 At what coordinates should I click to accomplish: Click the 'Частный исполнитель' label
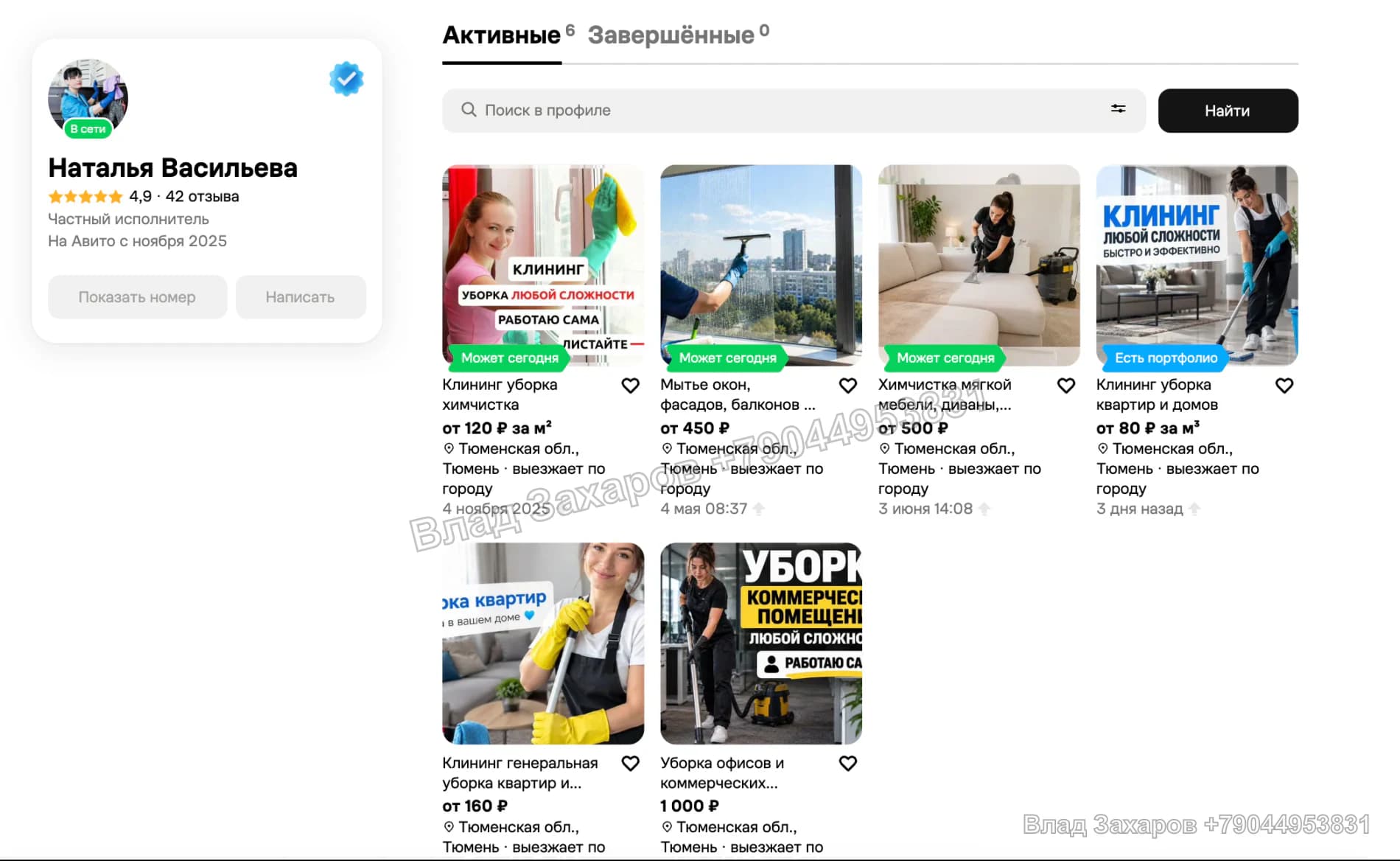[x=128, y=219]
